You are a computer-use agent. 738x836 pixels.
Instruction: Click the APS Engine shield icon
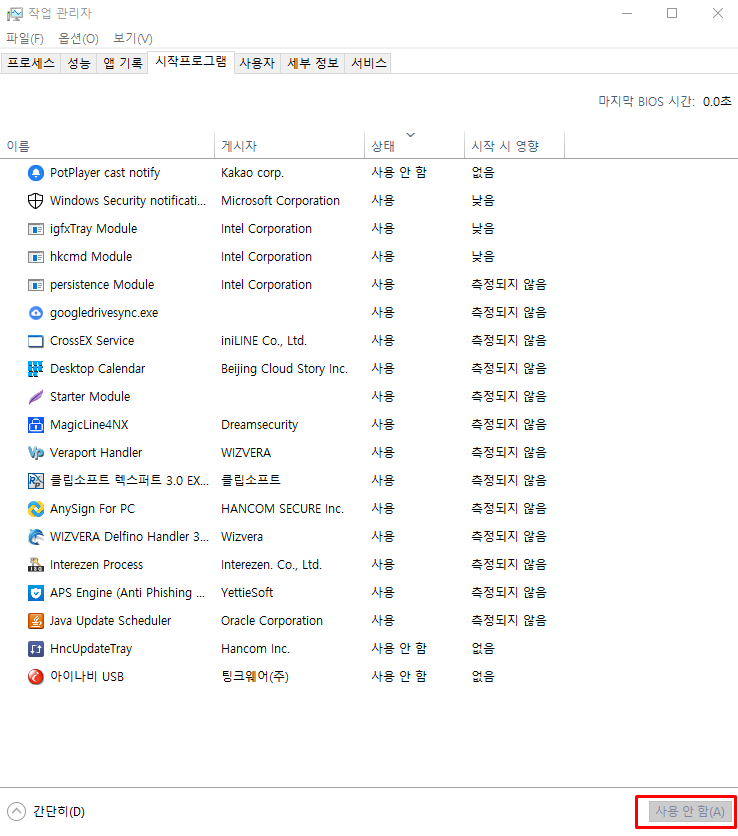[36, 593]
